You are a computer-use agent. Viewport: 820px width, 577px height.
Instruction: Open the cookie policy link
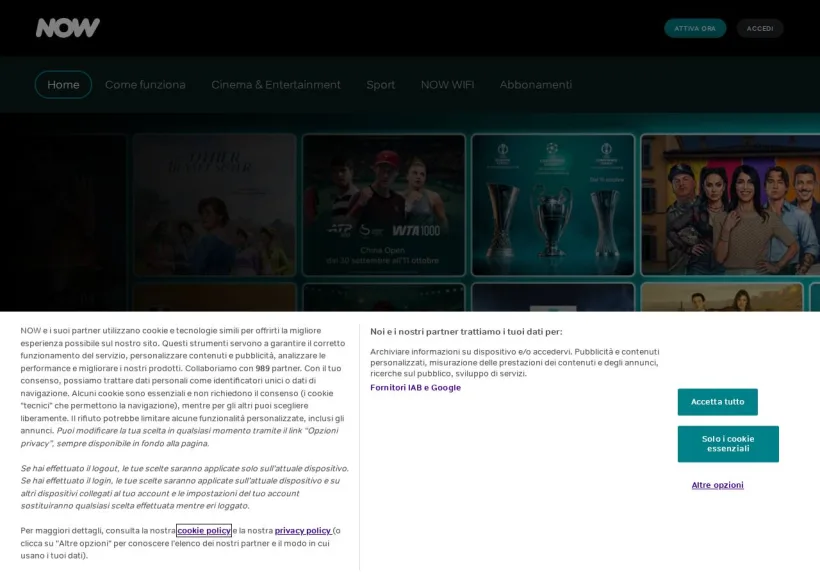(x=204, y=530)
